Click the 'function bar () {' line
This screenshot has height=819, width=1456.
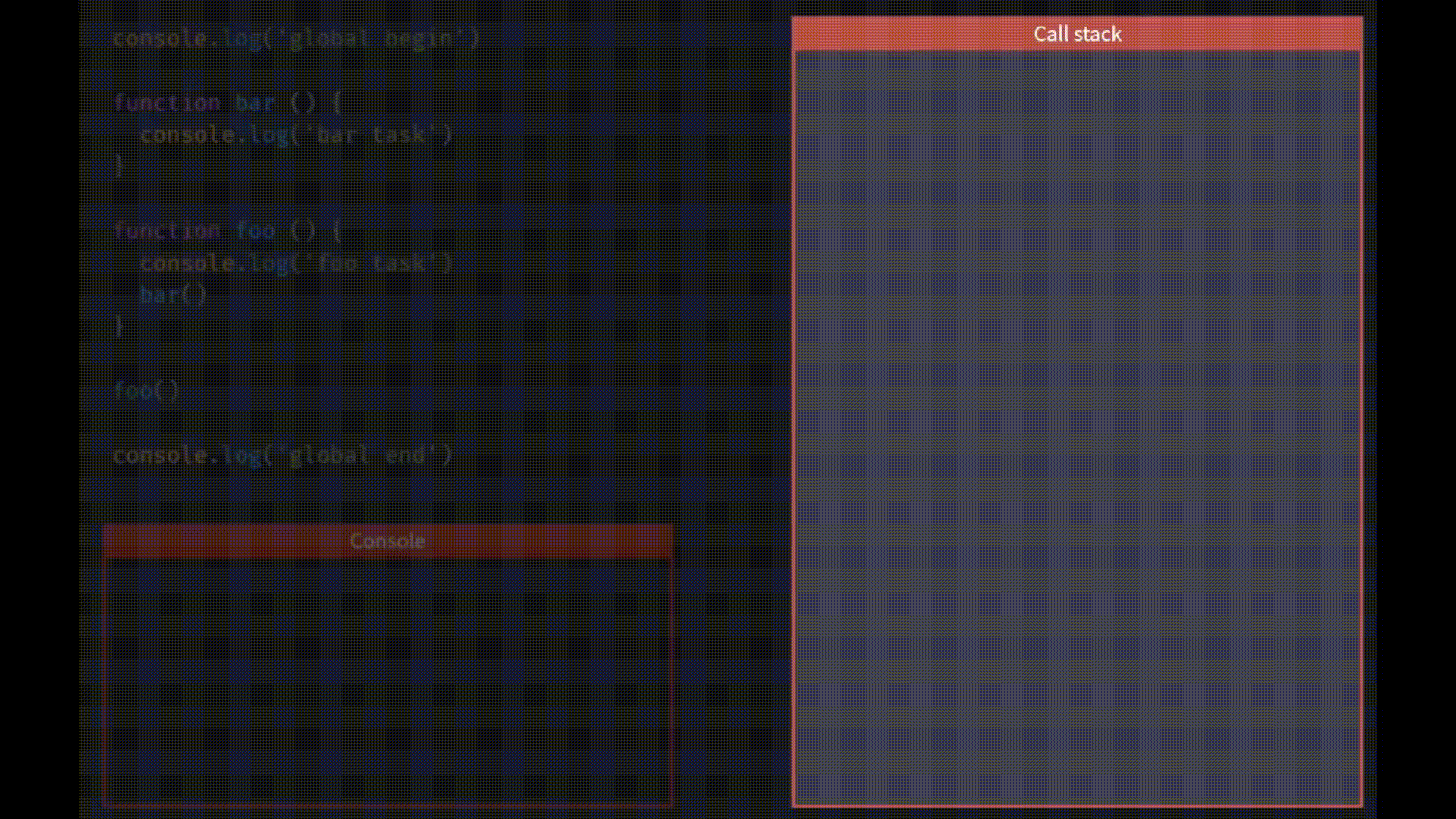pos(227,102)
